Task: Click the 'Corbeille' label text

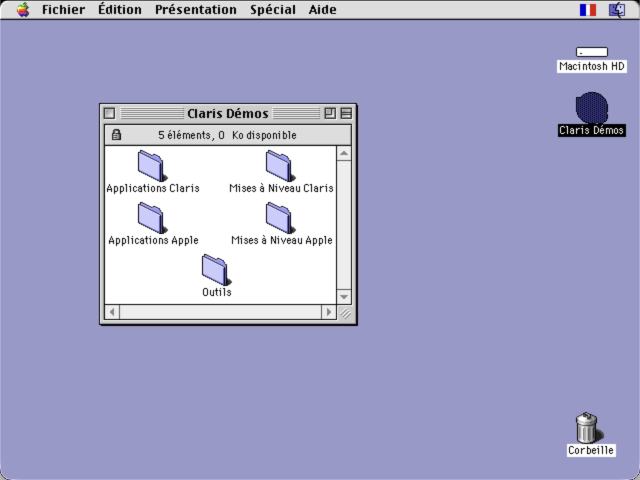Action: [591, 450]
